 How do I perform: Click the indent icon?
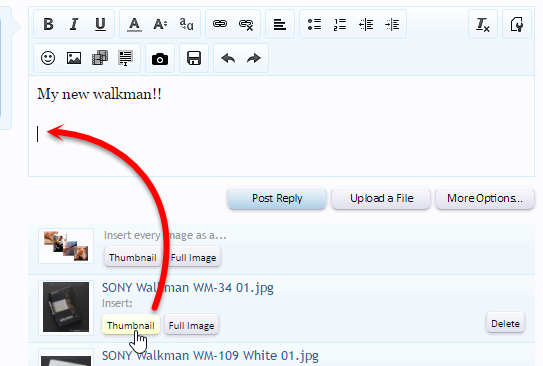tap(392, 24)
